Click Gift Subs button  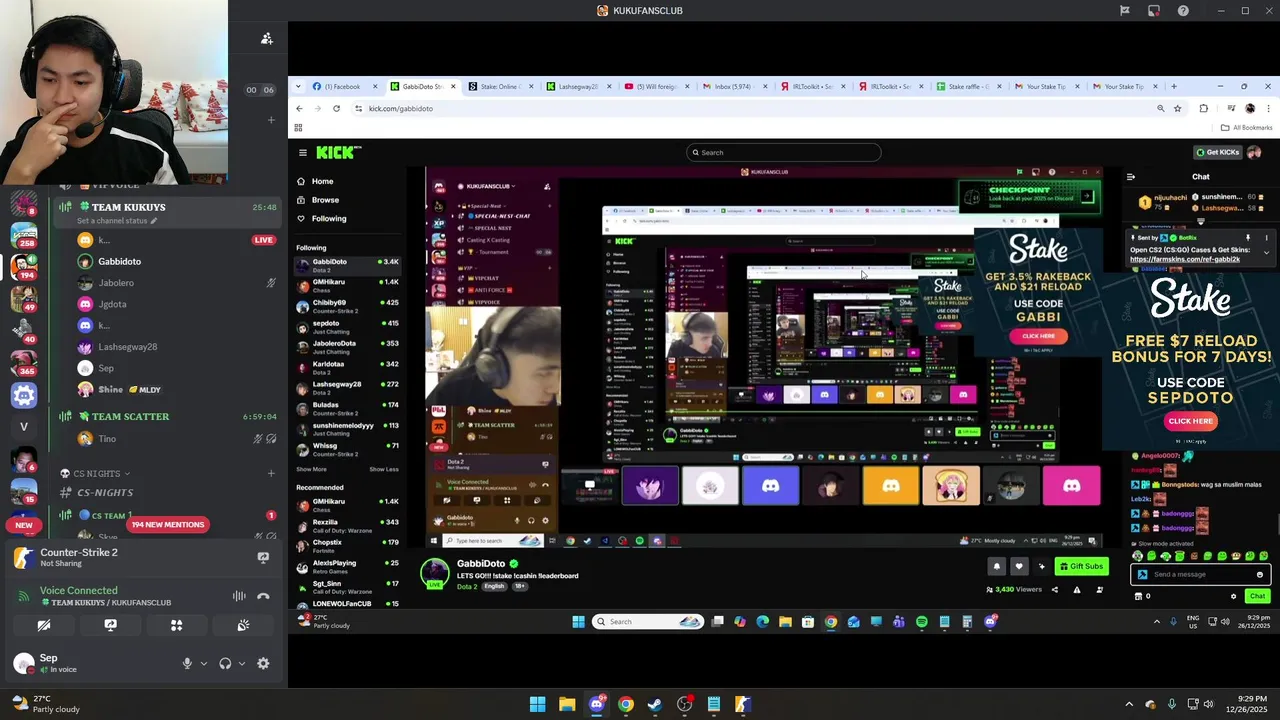pos(1081,566)
